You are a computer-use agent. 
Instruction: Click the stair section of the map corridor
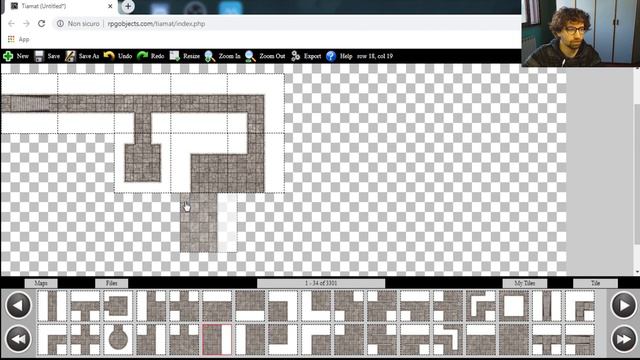pos(29,103)
